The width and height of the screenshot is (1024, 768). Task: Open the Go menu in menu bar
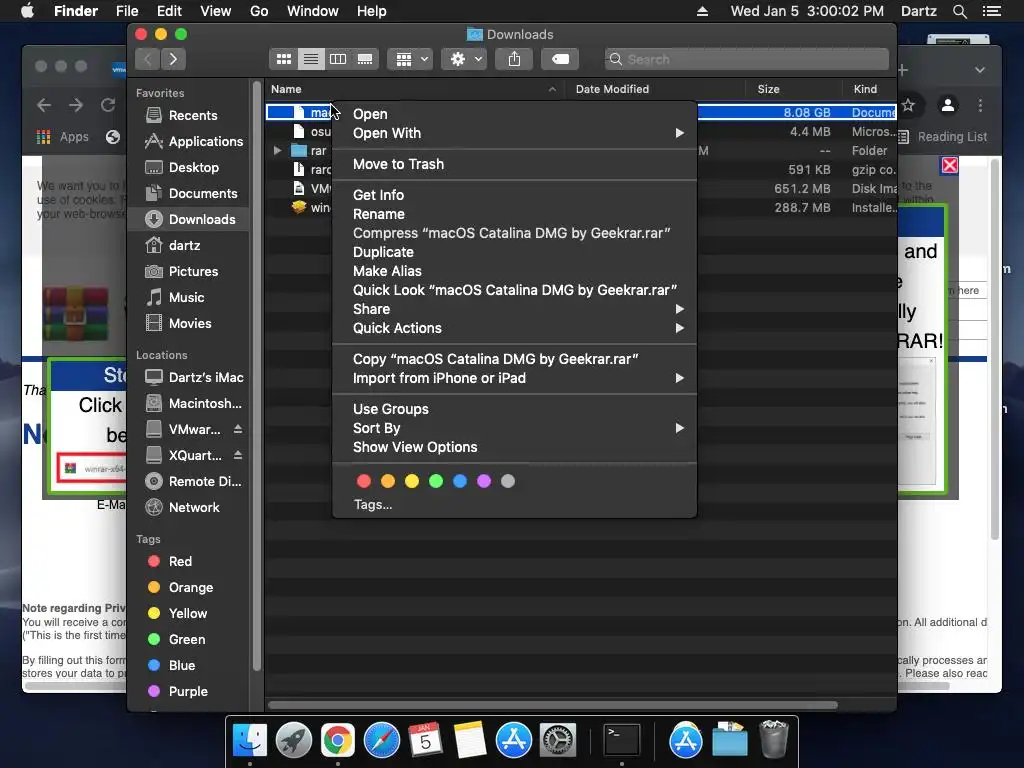259,11
